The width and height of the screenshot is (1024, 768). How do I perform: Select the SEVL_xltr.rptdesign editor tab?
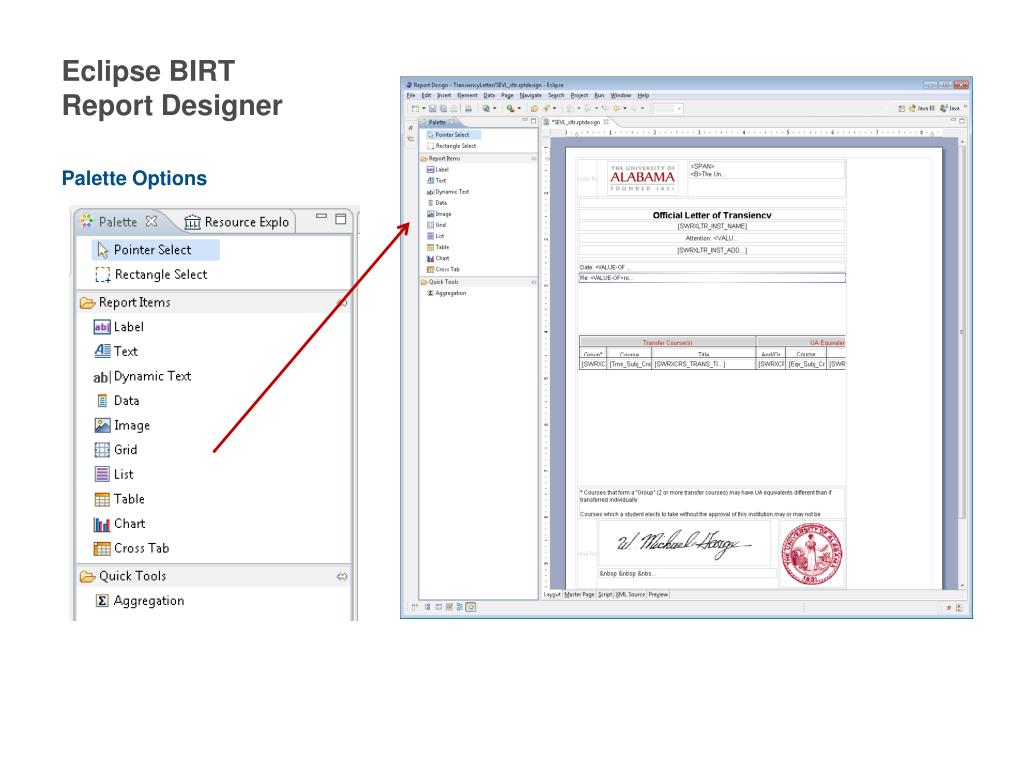[x=577, y=122]
